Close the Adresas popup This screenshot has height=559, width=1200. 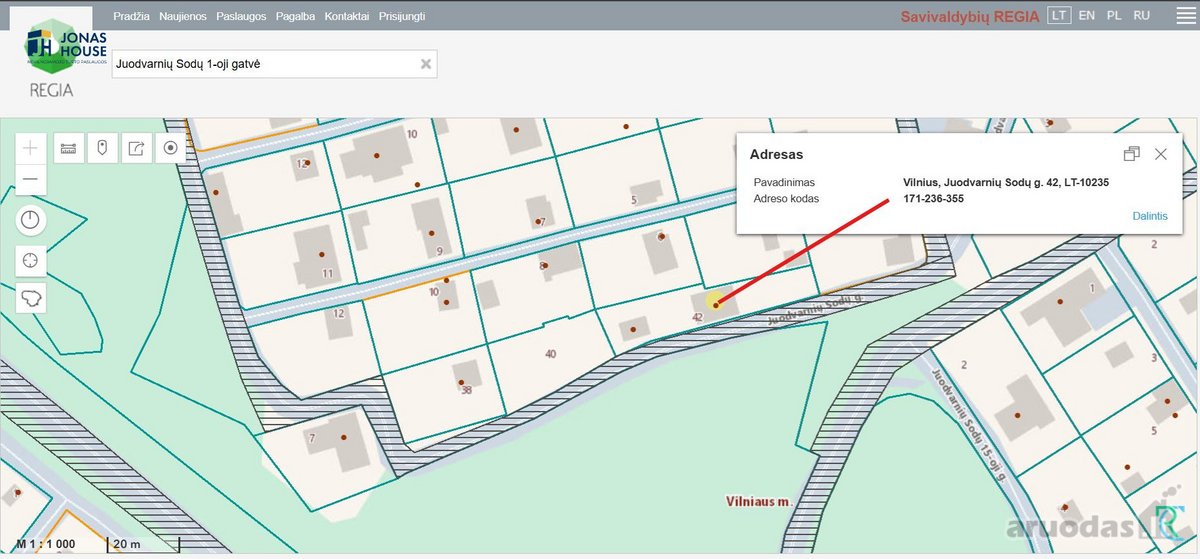pos(1161,154)
